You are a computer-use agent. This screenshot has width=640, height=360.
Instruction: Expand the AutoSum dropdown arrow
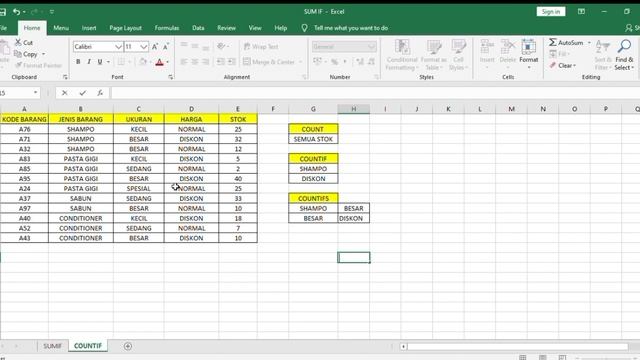(x=589, y=42)
